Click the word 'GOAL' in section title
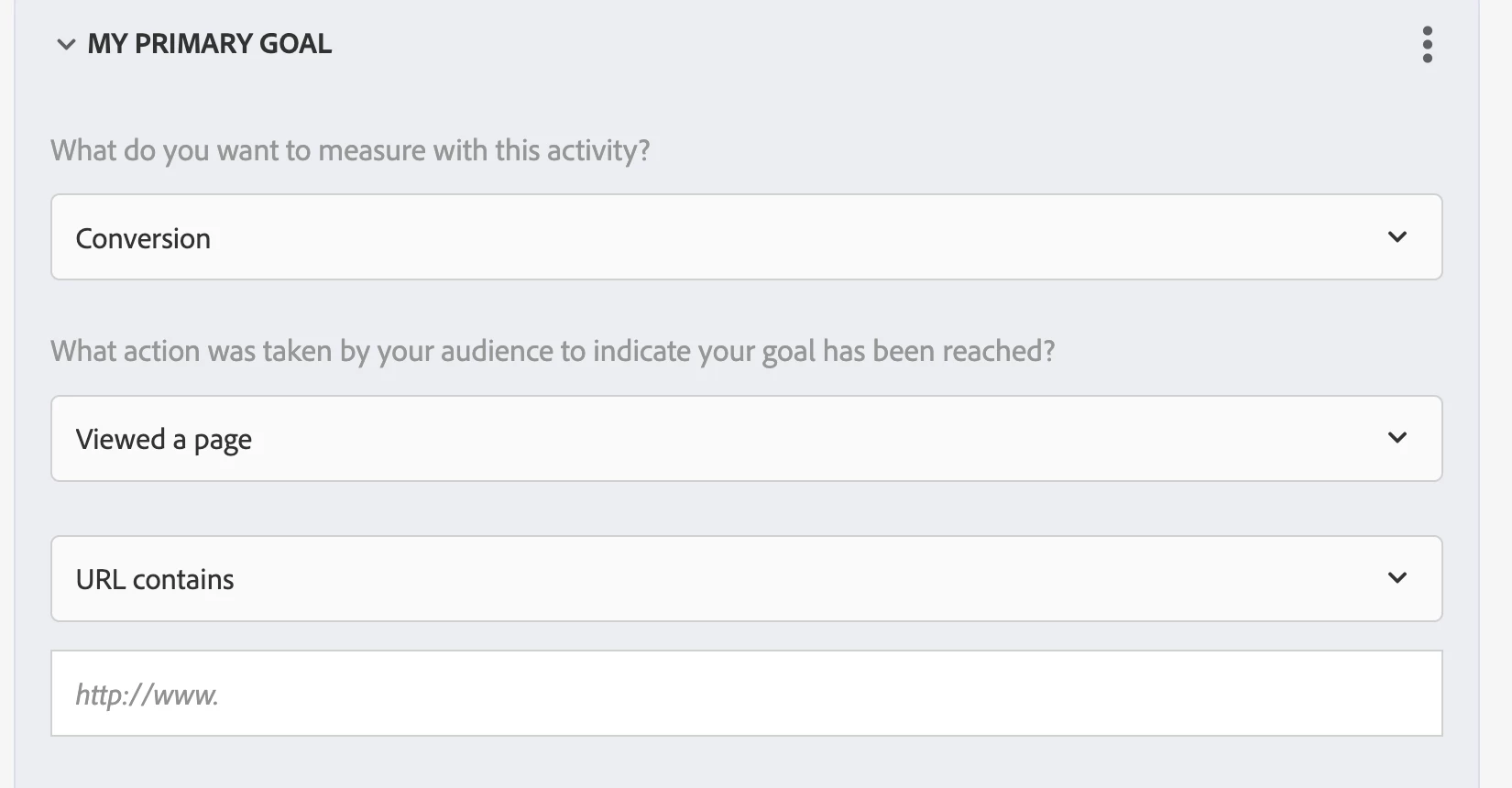1512x788 pixels. (295, 44)
